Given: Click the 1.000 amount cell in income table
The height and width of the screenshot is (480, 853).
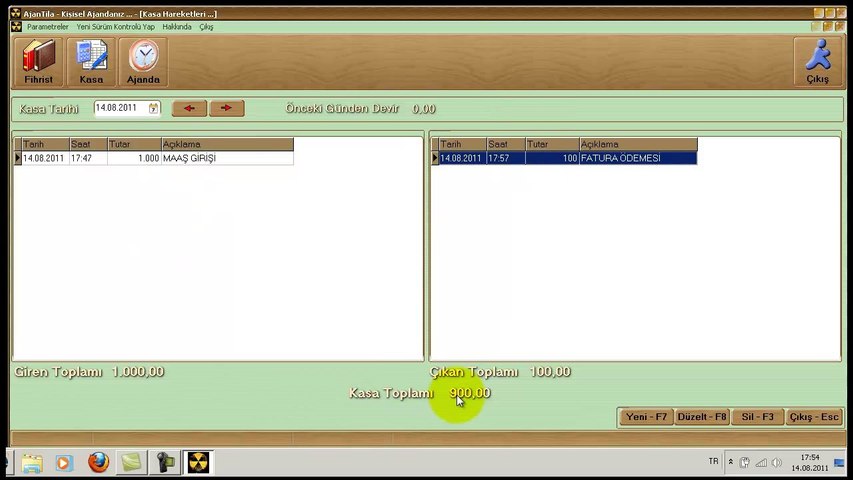Looking at the screenshot, I should point(134,158).
